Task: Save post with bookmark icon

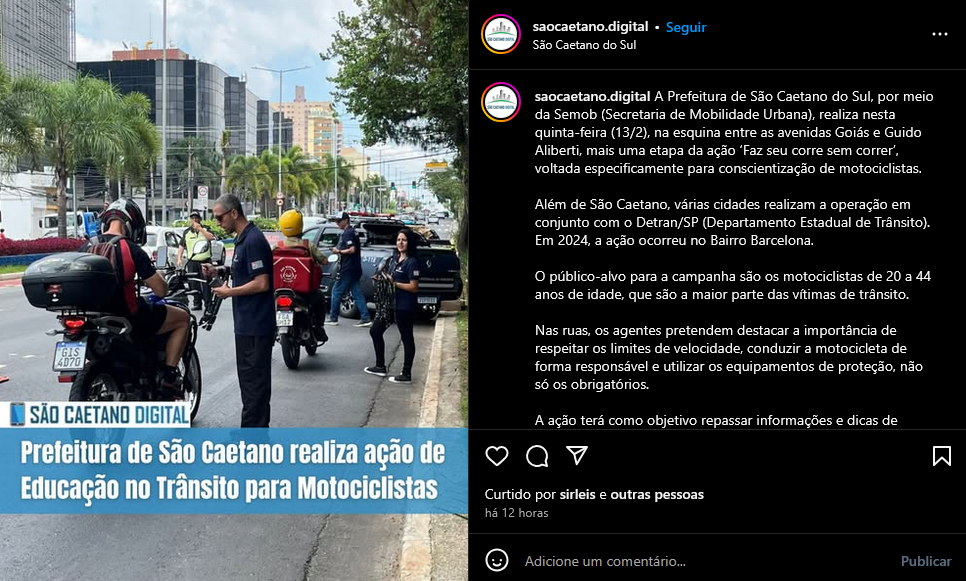Action: click(x=941, y=456)
